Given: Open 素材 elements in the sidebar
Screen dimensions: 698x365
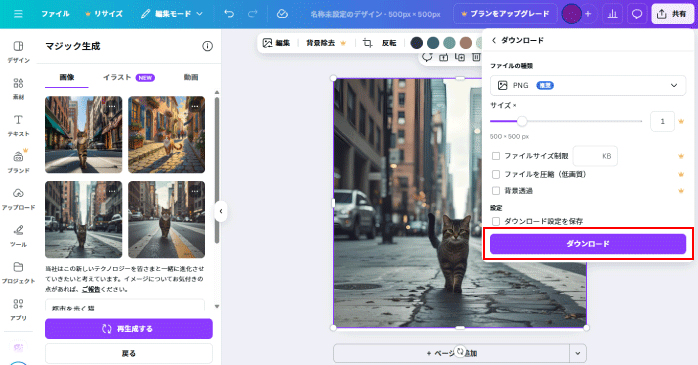Looking at the screenshot, I should 18,89.
